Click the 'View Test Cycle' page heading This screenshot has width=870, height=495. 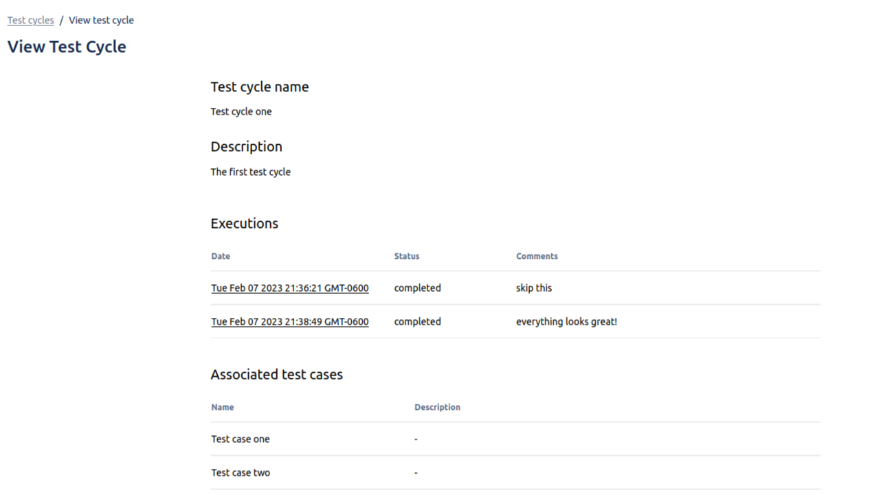coord(66,47)
